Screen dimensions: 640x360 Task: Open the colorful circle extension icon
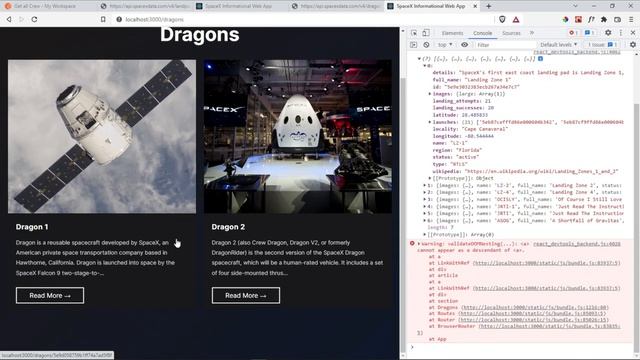point(565,19)
